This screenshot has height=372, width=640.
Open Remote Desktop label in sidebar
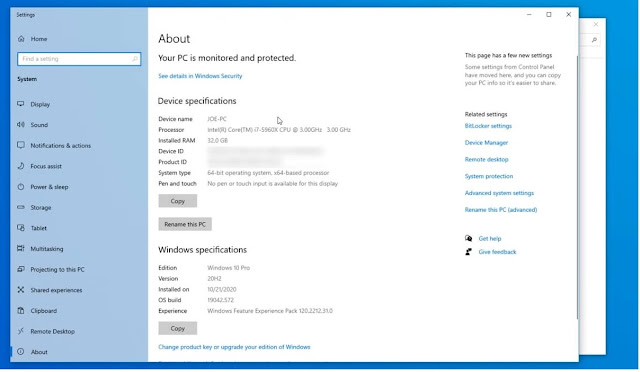pos(53,331)
